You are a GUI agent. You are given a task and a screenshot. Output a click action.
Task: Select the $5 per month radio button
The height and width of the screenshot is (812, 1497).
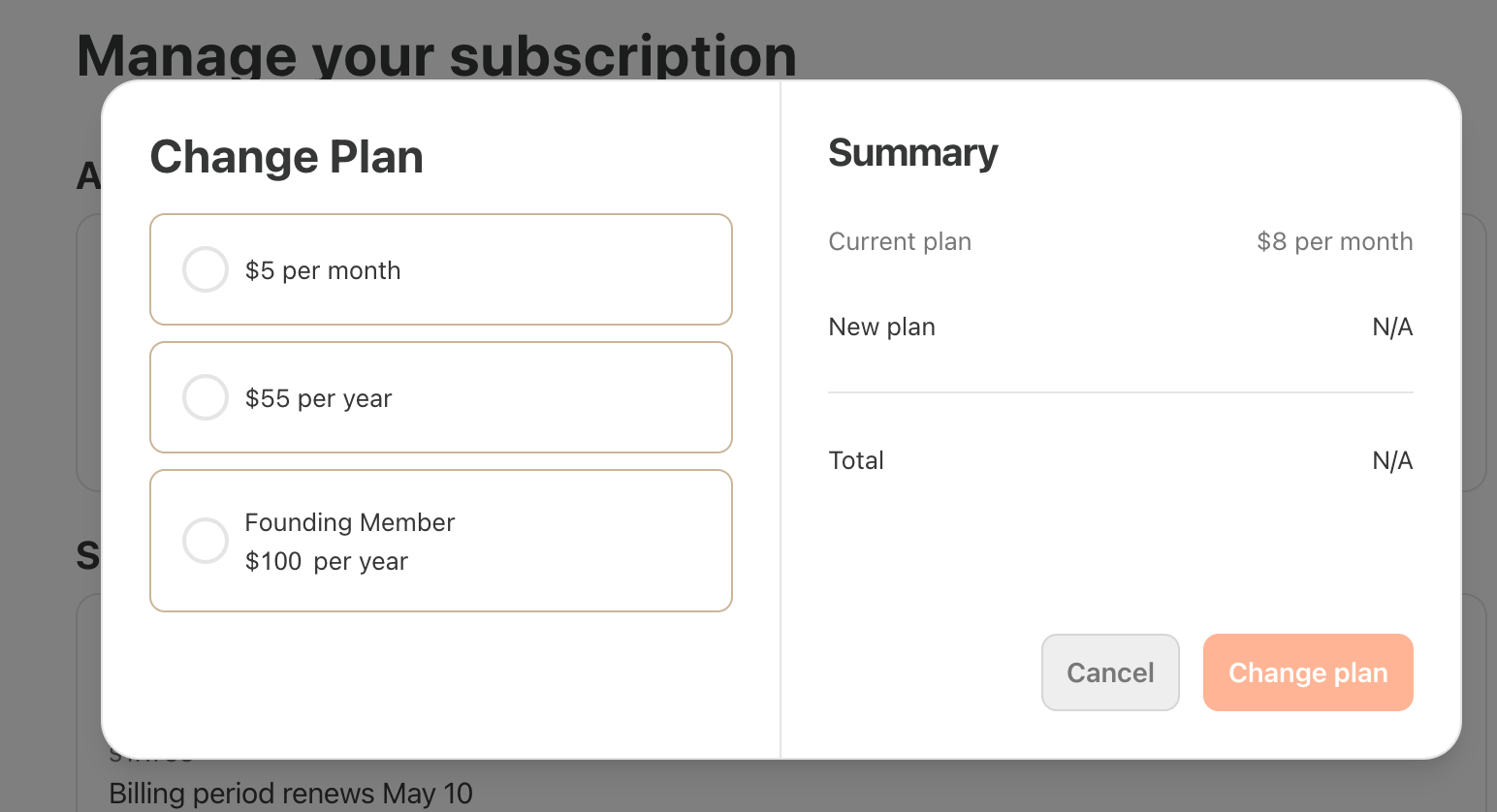(x=205, y=269)
